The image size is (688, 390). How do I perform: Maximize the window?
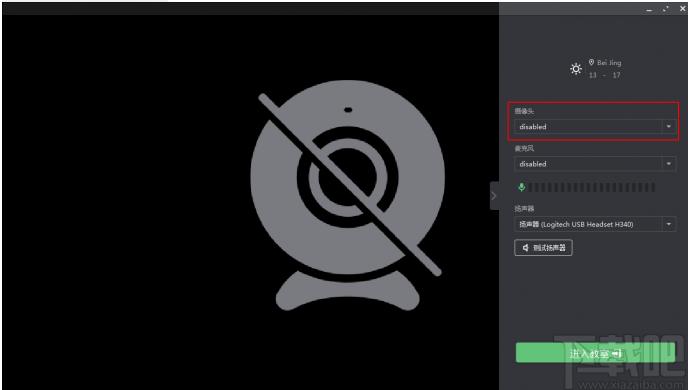click(666, 9)
